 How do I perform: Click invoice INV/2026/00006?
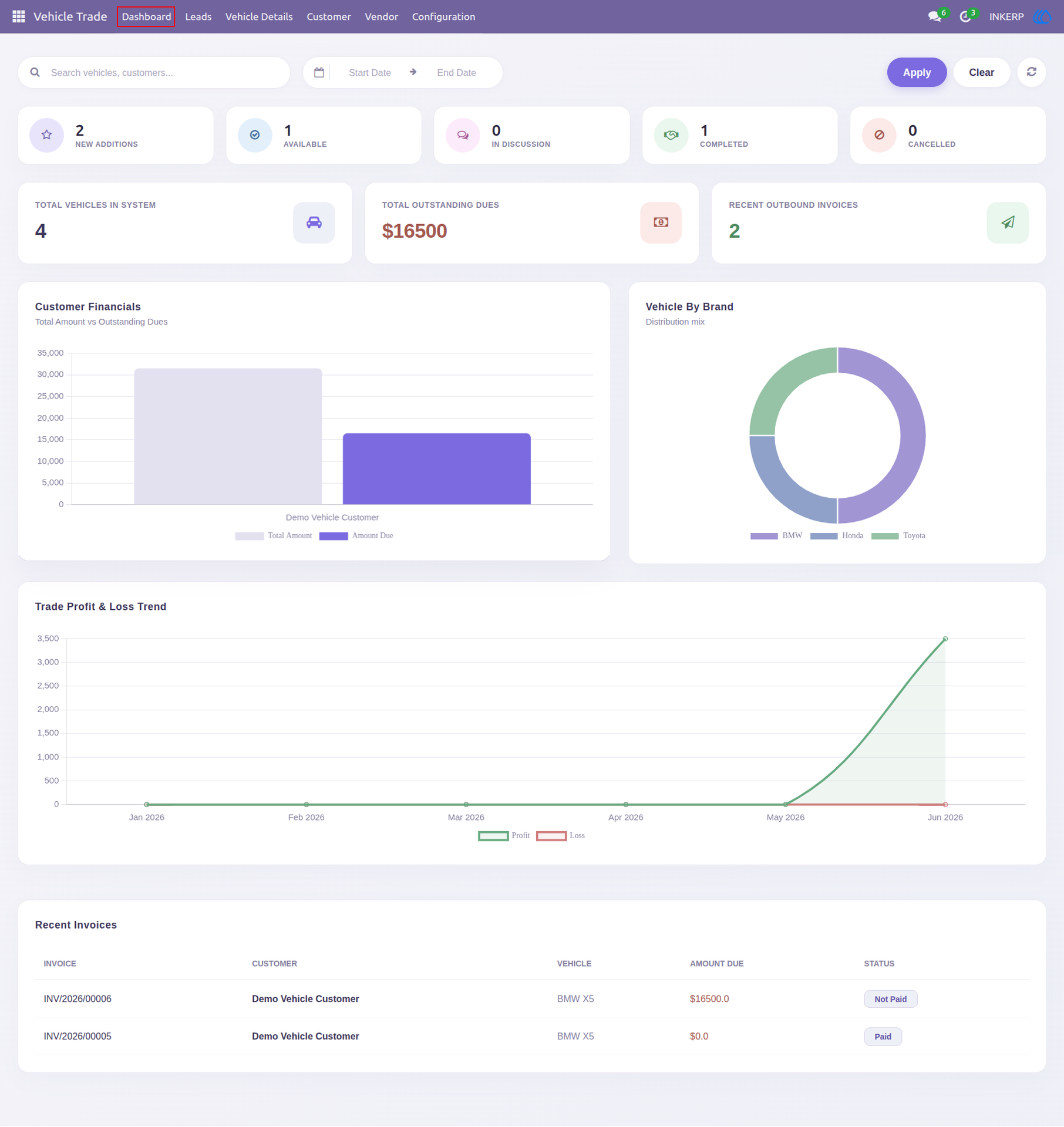pos(78,999)
